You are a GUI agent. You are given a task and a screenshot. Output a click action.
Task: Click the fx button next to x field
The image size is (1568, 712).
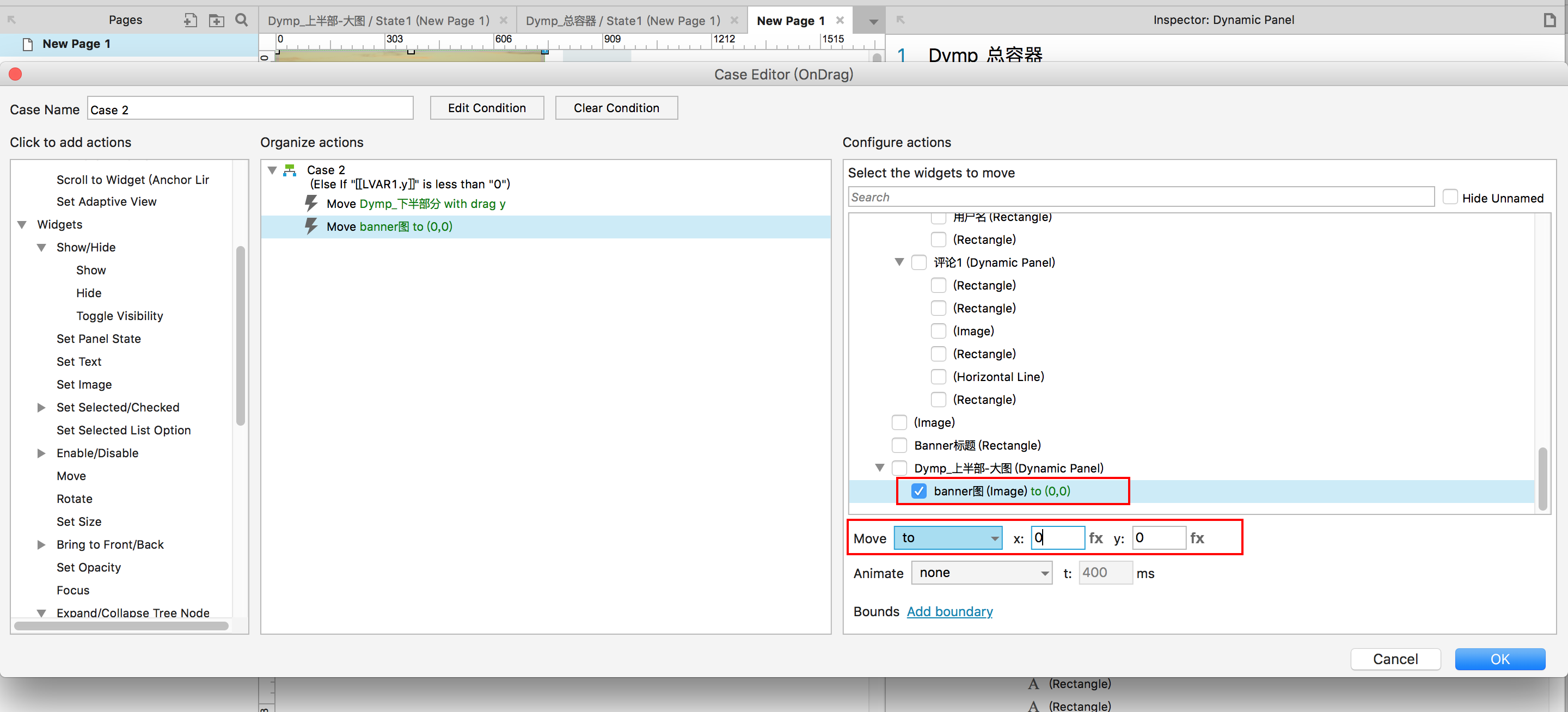coord(1095,538)
